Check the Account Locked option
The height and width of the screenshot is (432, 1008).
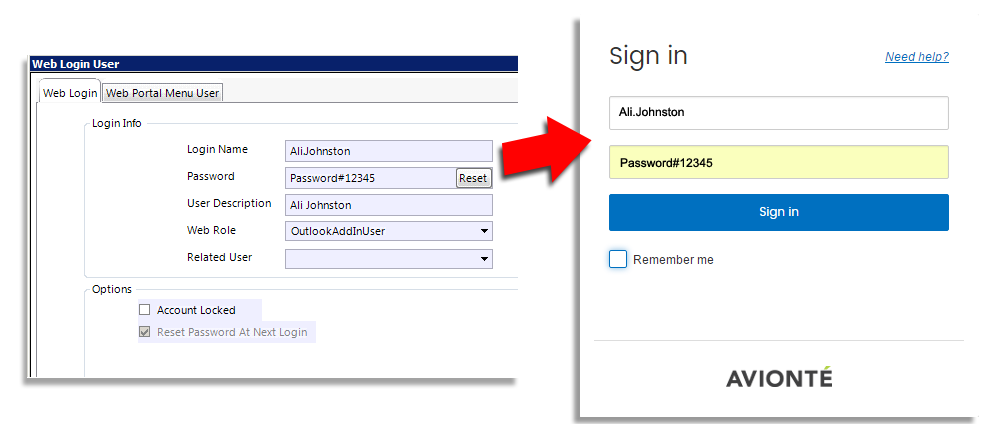click(144, 310)
